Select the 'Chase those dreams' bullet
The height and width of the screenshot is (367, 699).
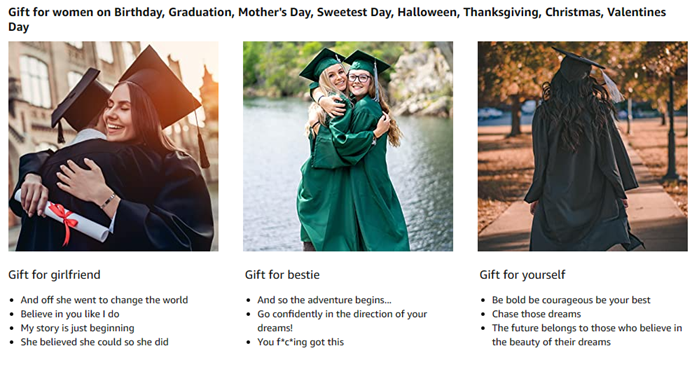(x=537, y=314)
